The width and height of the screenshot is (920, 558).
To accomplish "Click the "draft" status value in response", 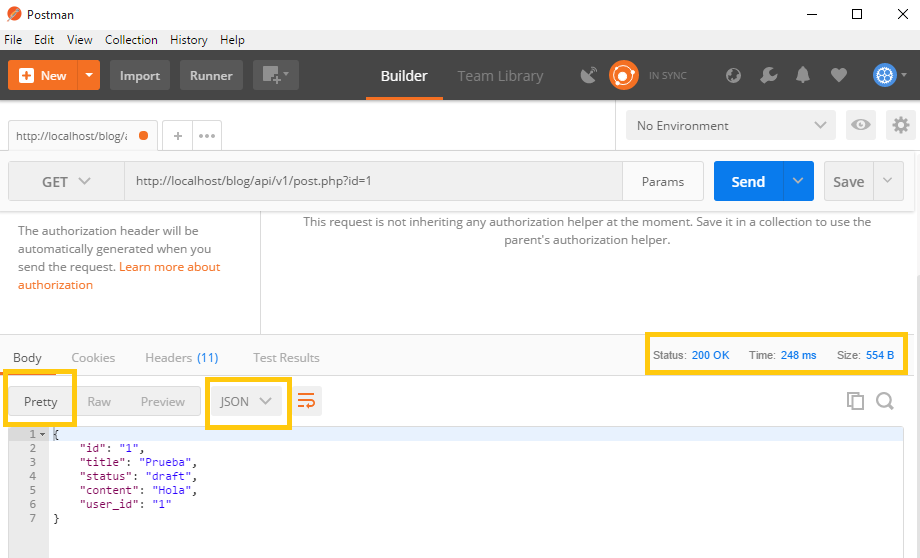I will click(168, 476).
